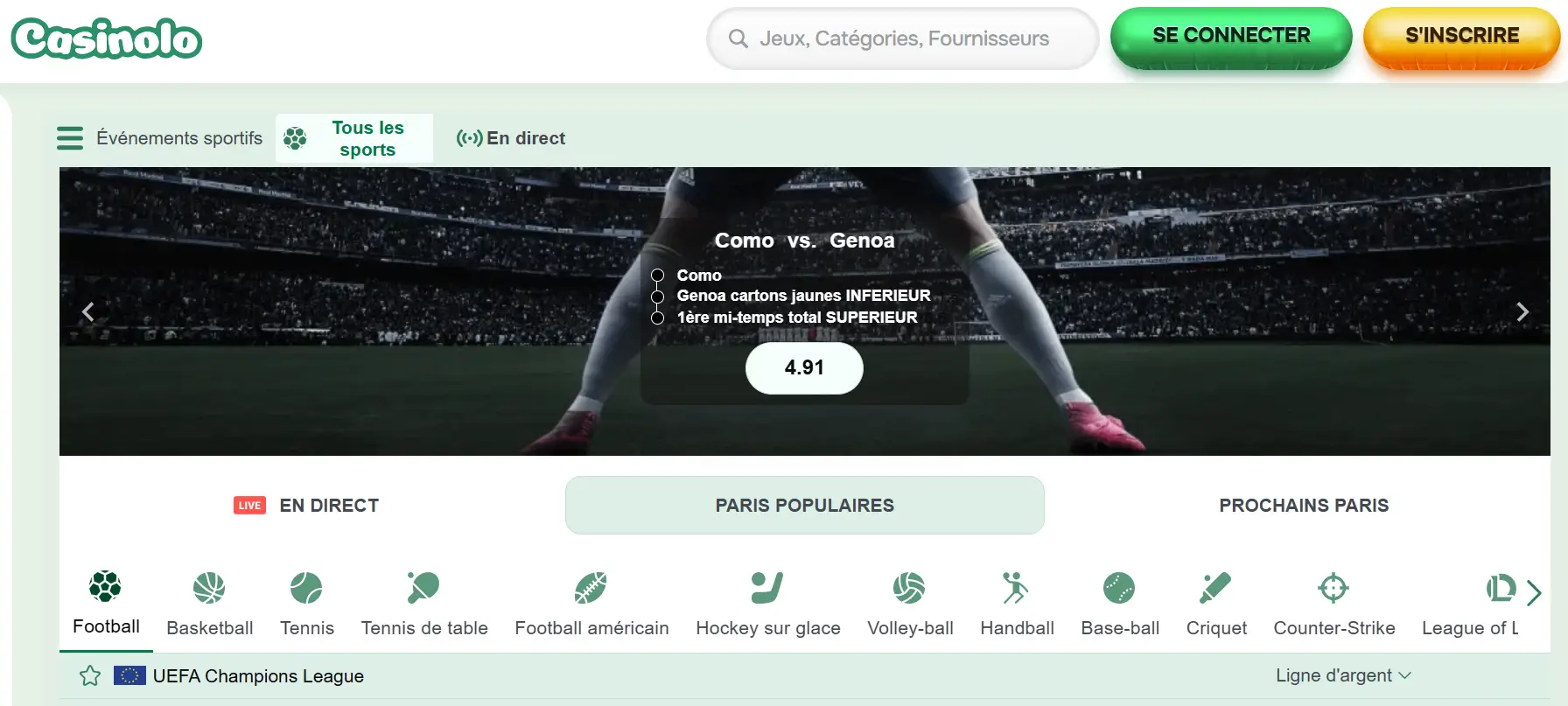Choose the Tennis ball icon

tap(306, 588)
